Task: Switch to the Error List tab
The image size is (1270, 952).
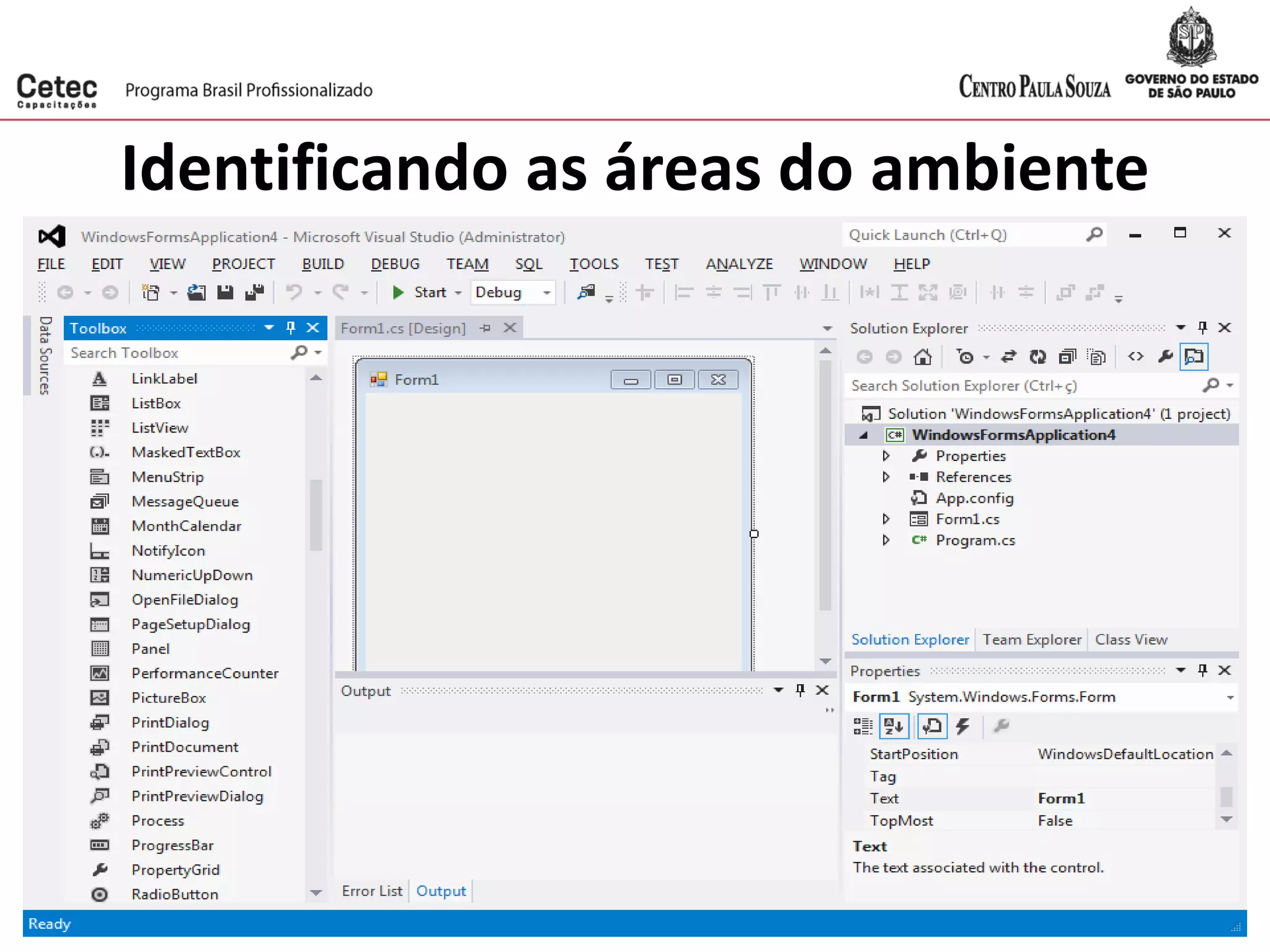Action: click(372, 891)
